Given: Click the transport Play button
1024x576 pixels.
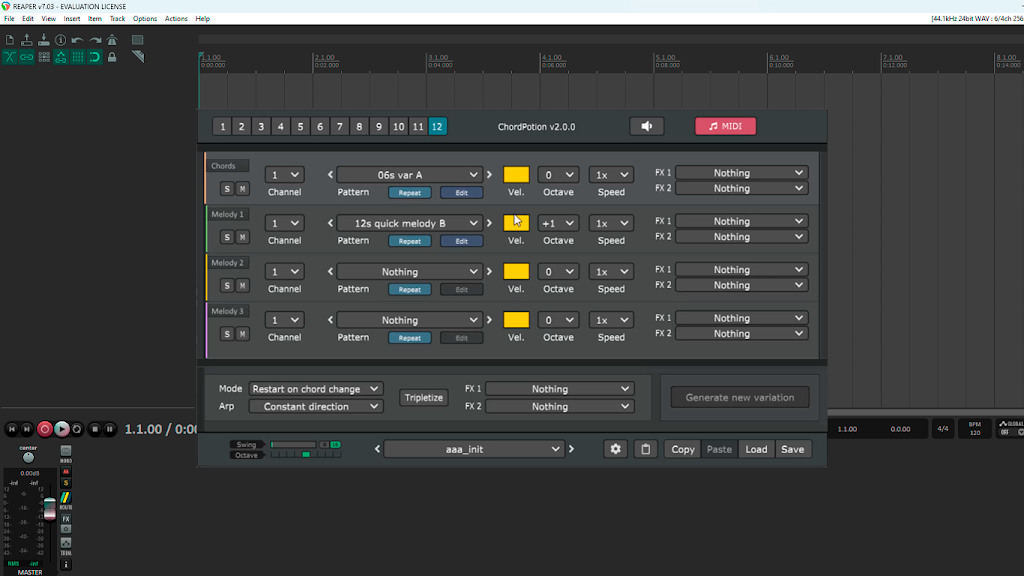Looking at the screenshot, I should pyautogui.click(x=61, y=429).
